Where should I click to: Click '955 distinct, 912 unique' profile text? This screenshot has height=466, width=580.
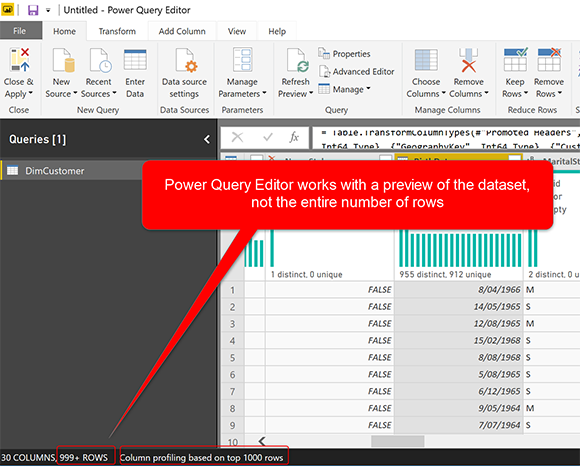pos(445,274)
